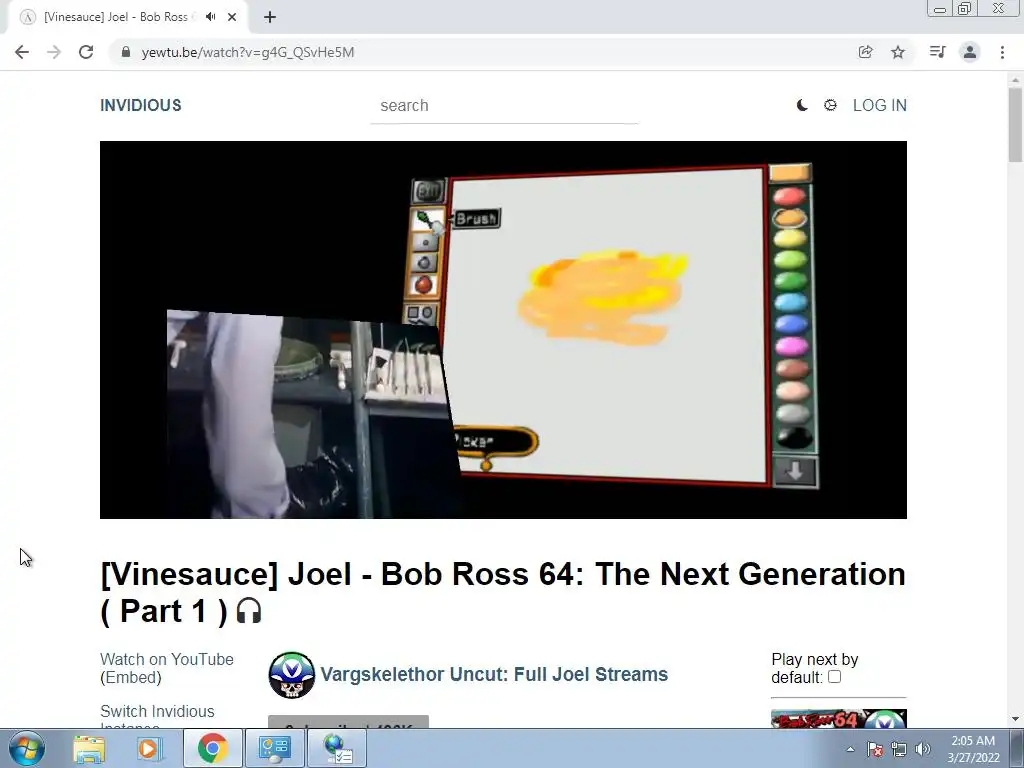Pick the orange paint color

[790, 217]
